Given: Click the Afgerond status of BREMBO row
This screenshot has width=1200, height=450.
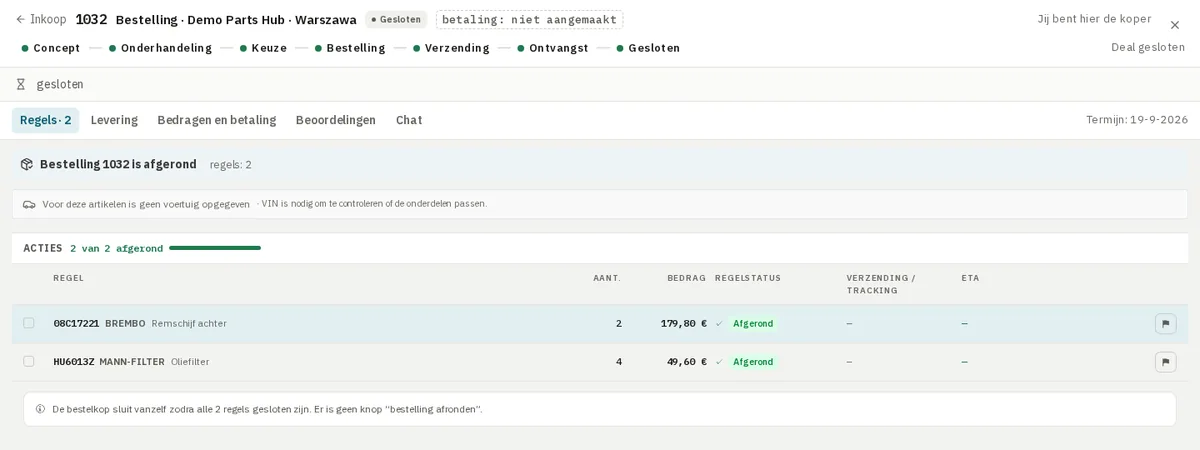Looking at the screenshot, I should (753, 324).
